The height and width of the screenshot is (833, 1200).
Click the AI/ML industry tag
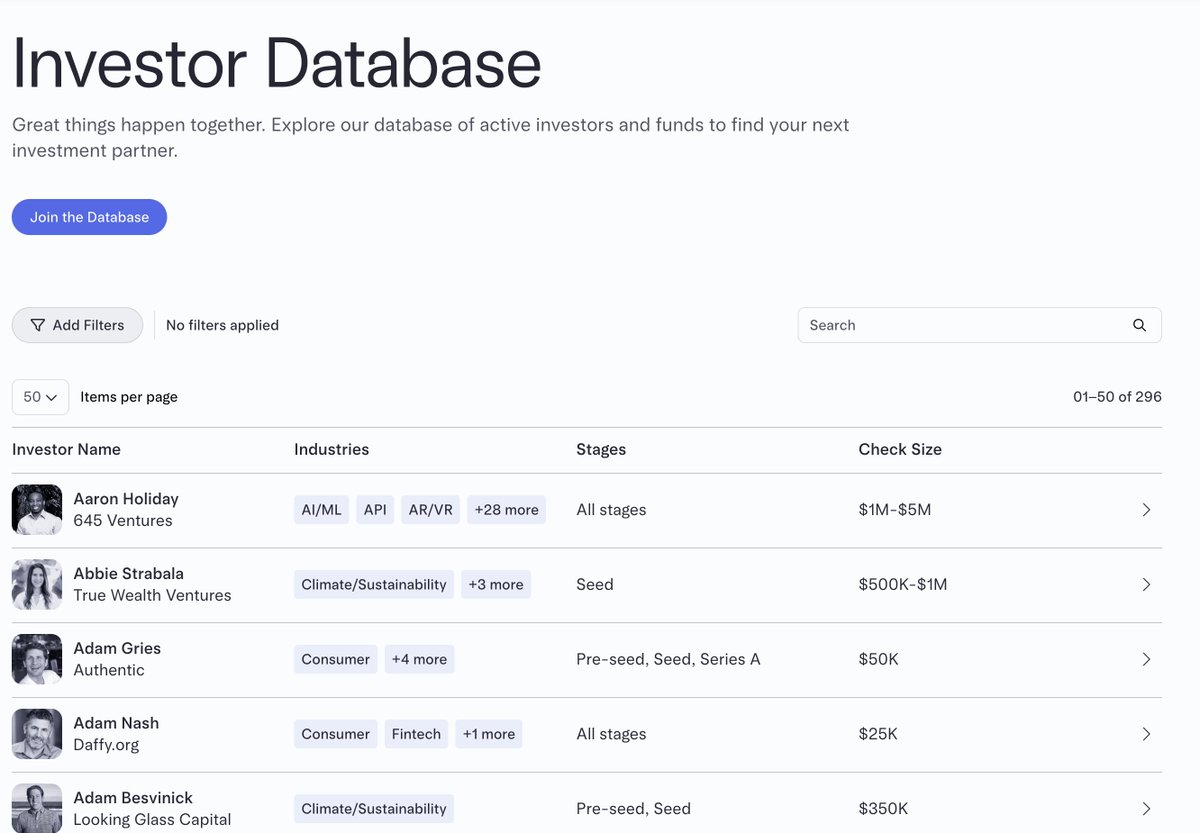pos(322,510)
